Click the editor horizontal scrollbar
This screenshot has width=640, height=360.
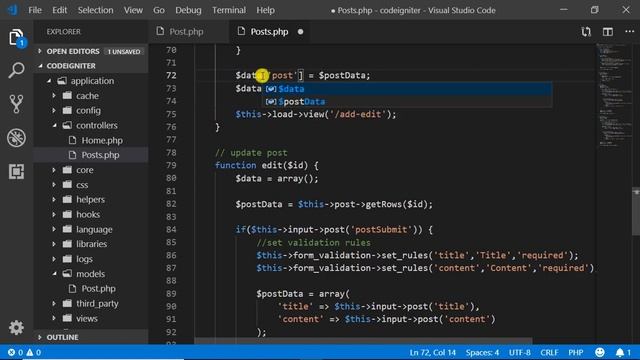pyautogui.click(x=363, y=340)
